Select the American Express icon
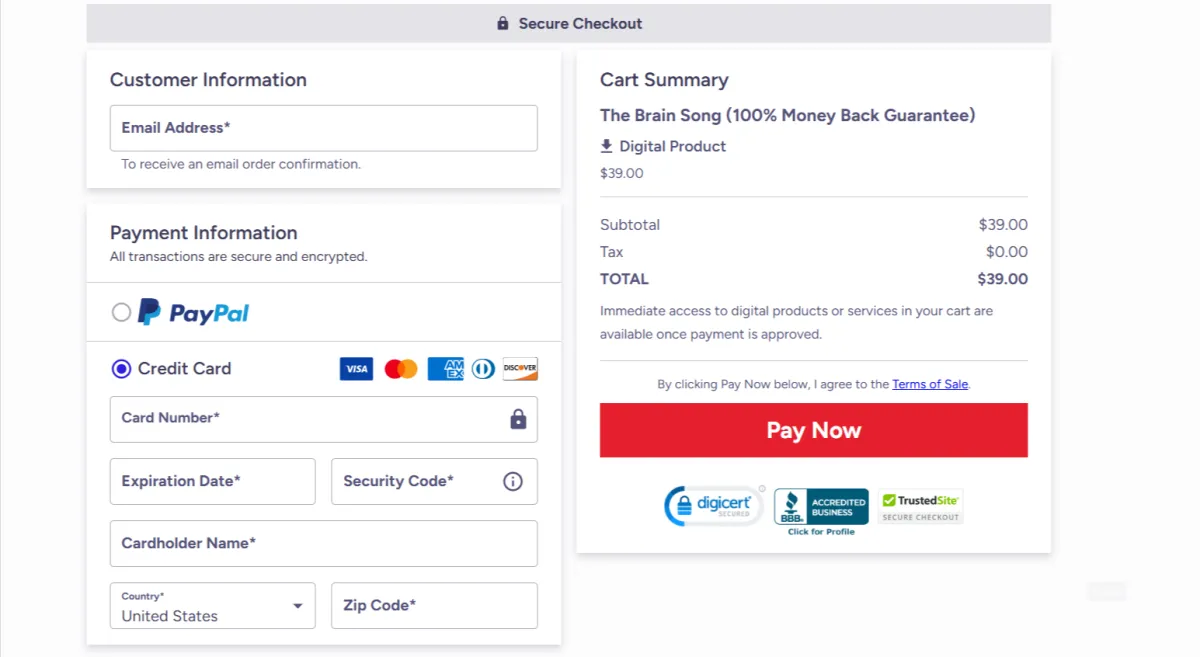The width and height of the screenshot is (1200, 657). [x=444, y=369]
